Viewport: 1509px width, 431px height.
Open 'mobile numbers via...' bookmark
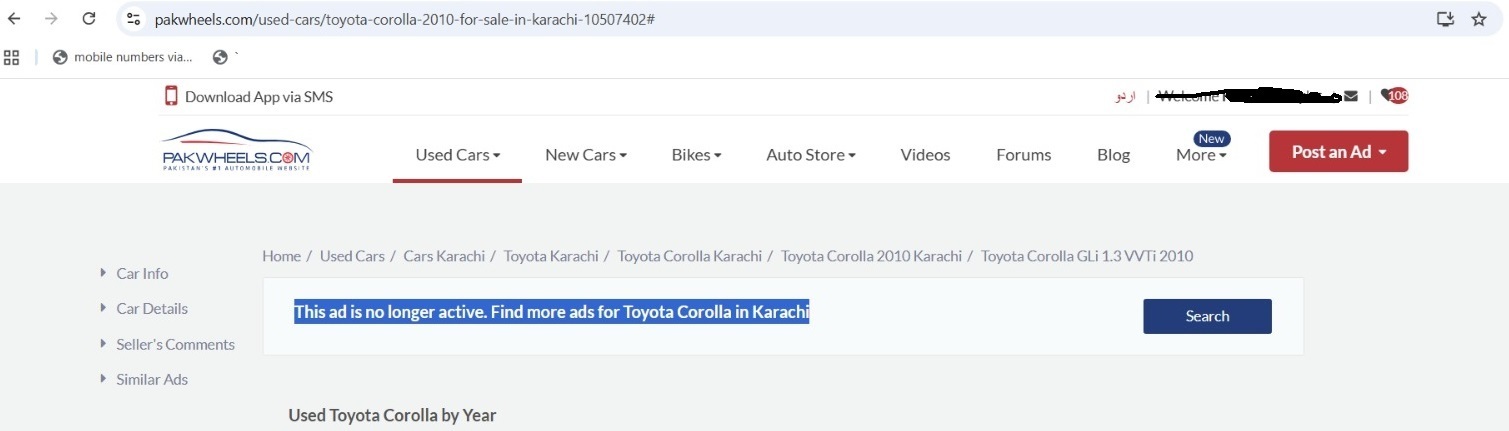point(122,57)
